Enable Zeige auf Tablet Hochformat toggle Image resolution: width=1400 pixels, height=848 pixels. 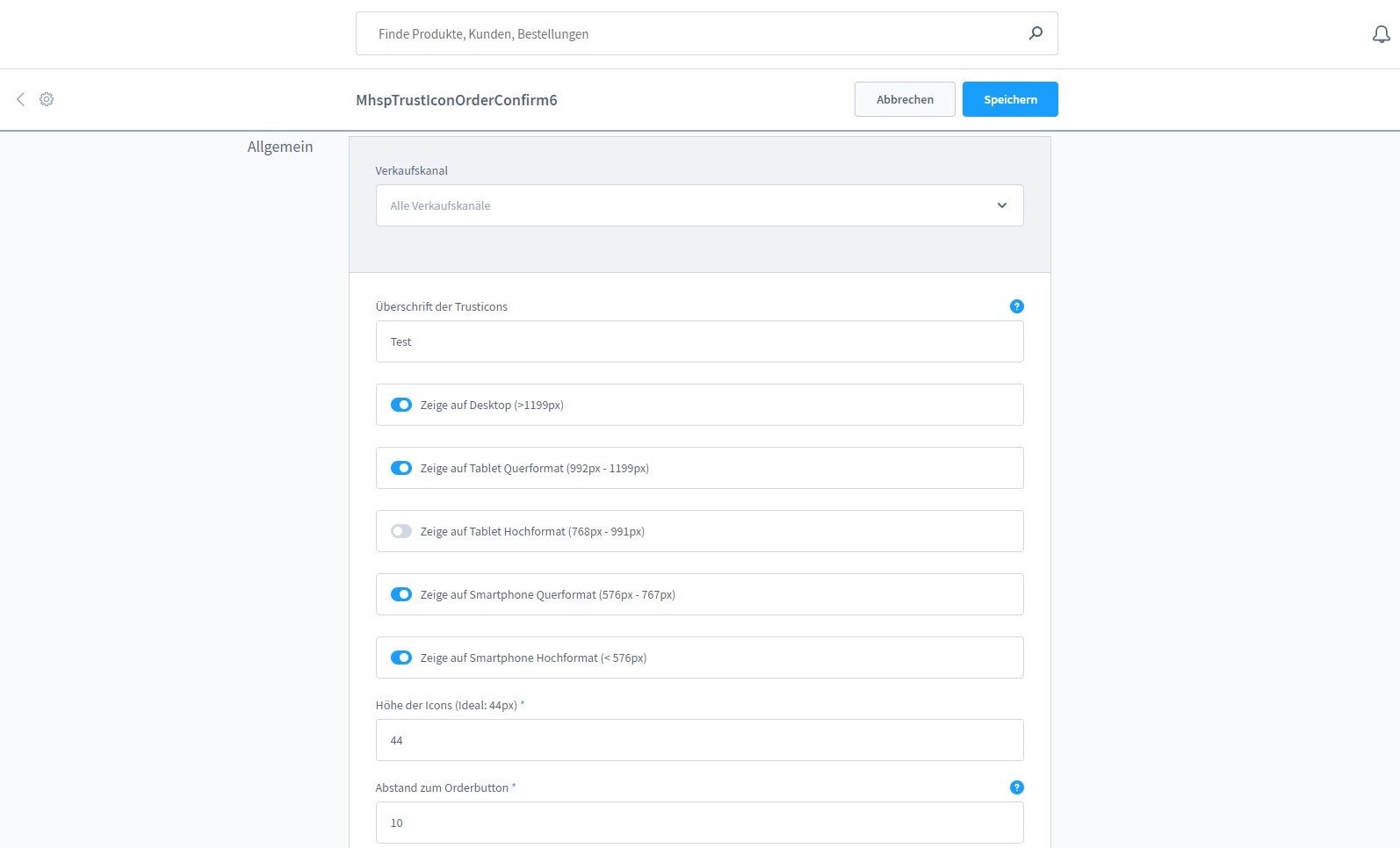401,531
